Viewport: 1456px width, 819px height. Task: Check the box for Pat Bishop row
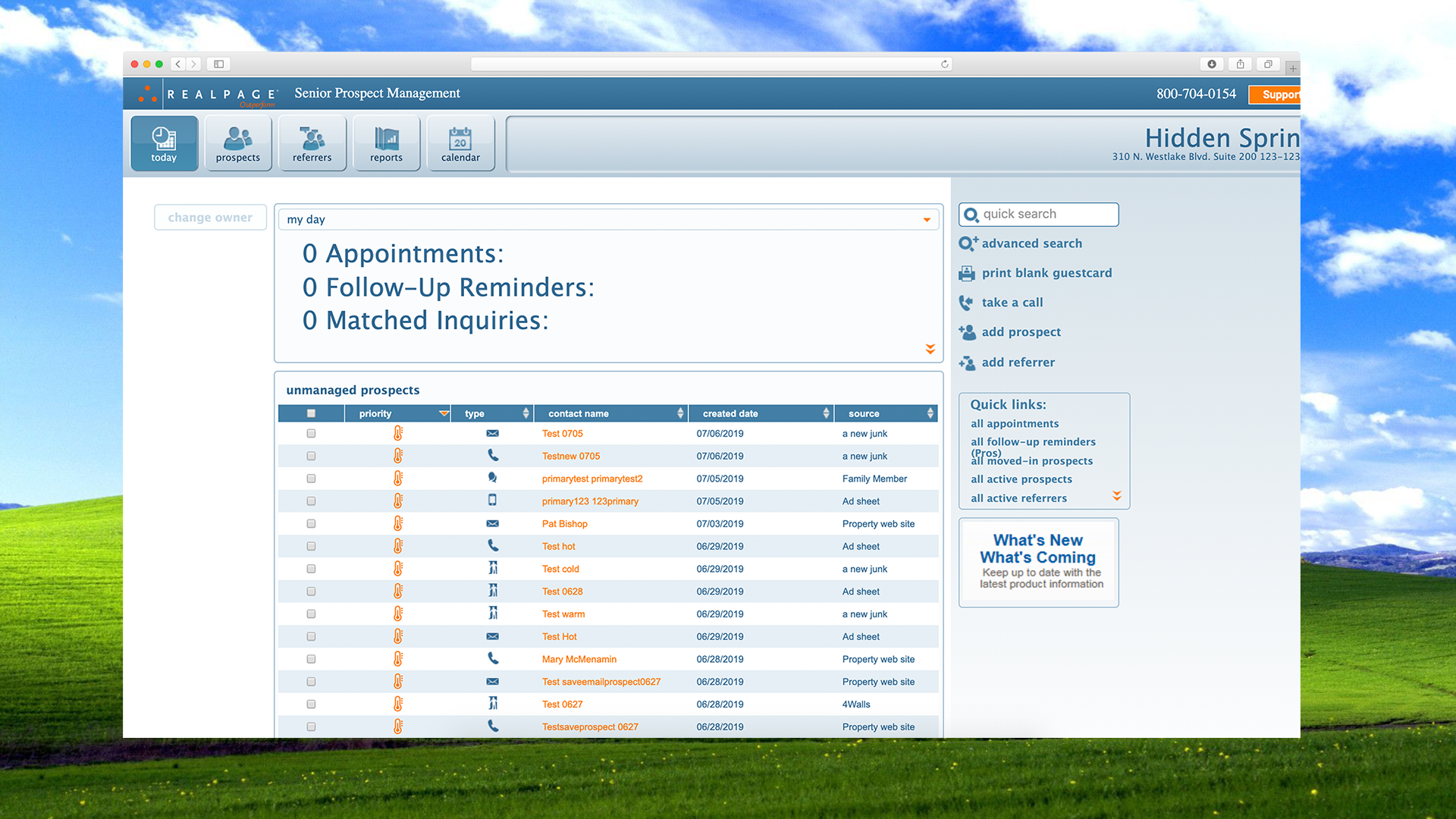click(x=311, y=524)
